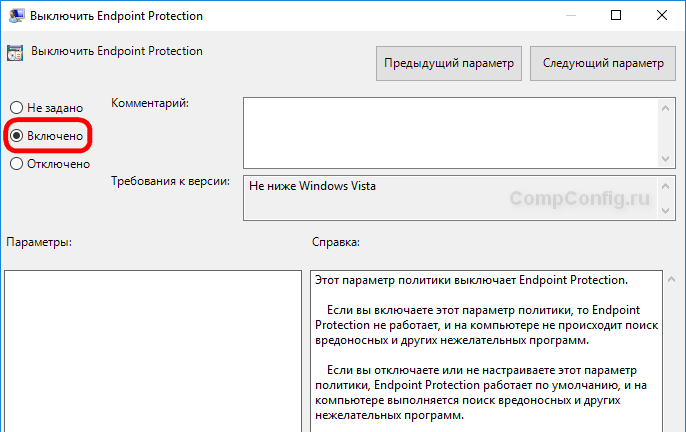Select the "Не задано" radio option
Viewport: 686px width, 432px height.
pyautogui.click(x=16, y=107)
